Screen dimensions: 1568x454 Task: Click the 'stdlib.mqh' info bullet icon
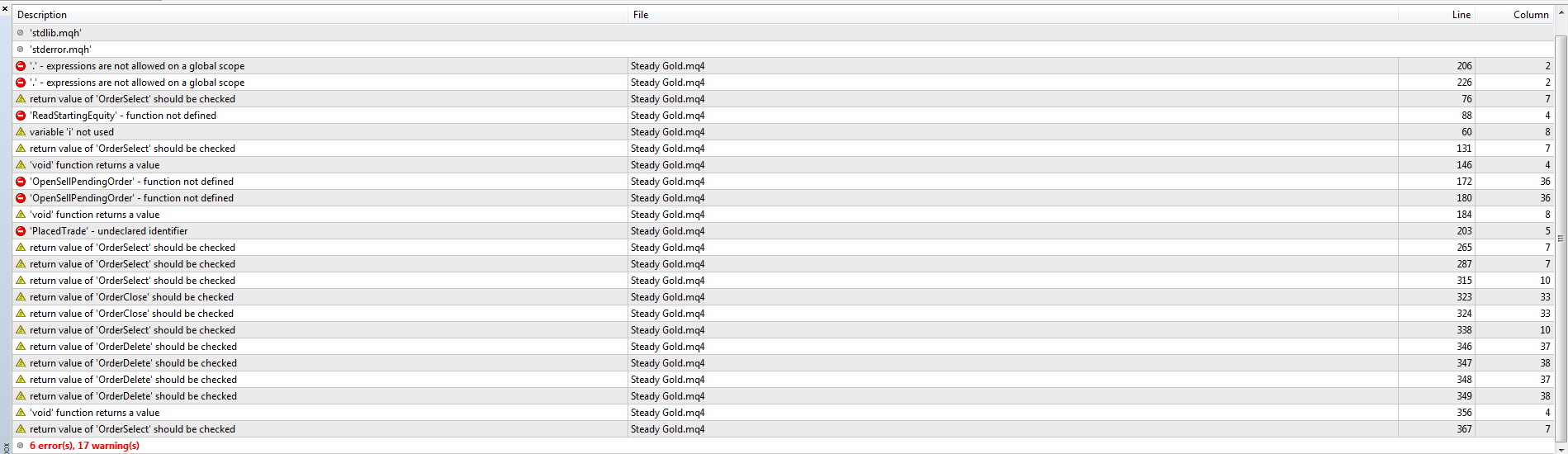[x=21, y=33]
